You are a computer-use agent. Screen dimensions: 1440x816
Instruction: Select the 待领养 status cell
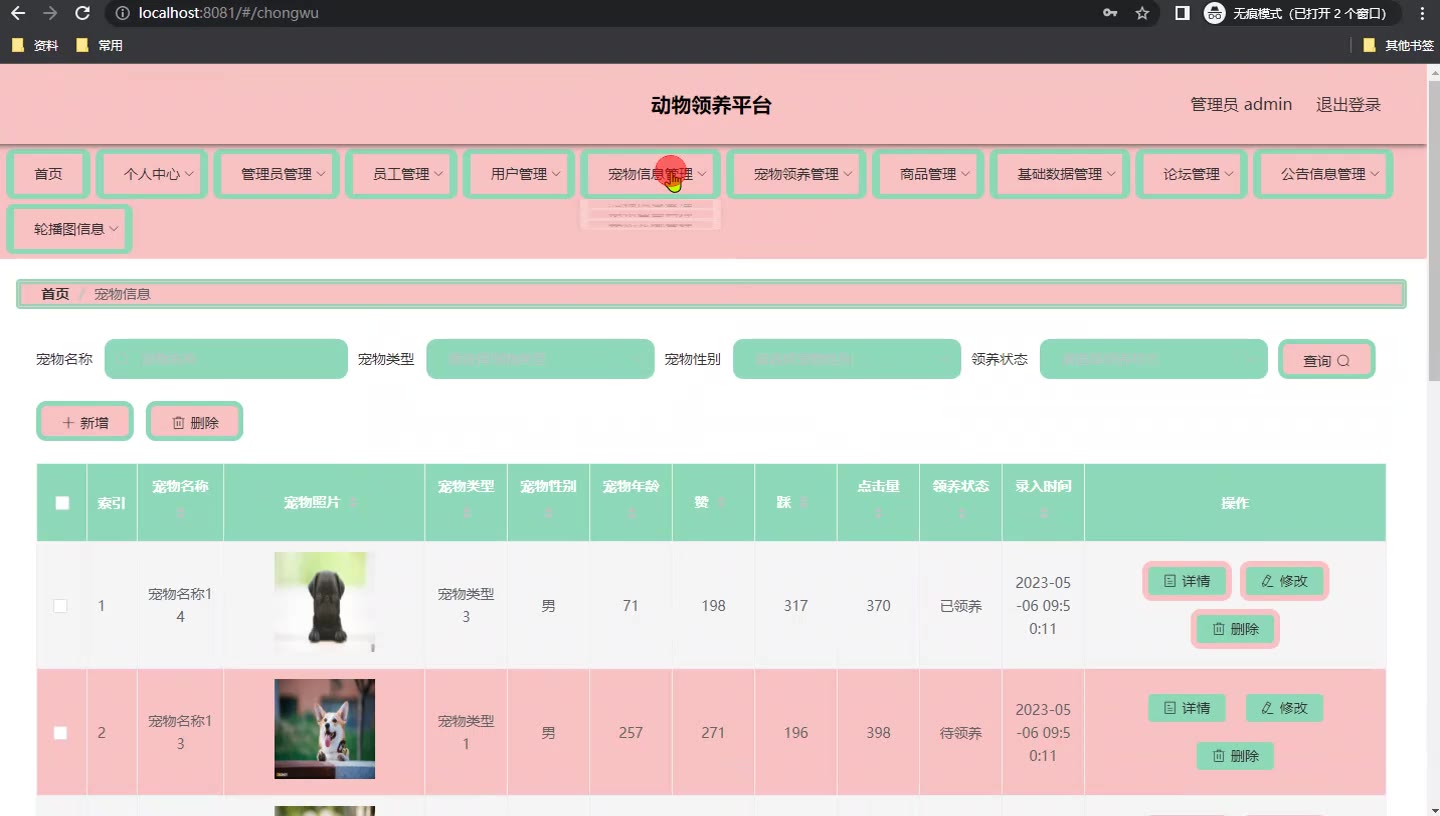(x=961, y=733)
